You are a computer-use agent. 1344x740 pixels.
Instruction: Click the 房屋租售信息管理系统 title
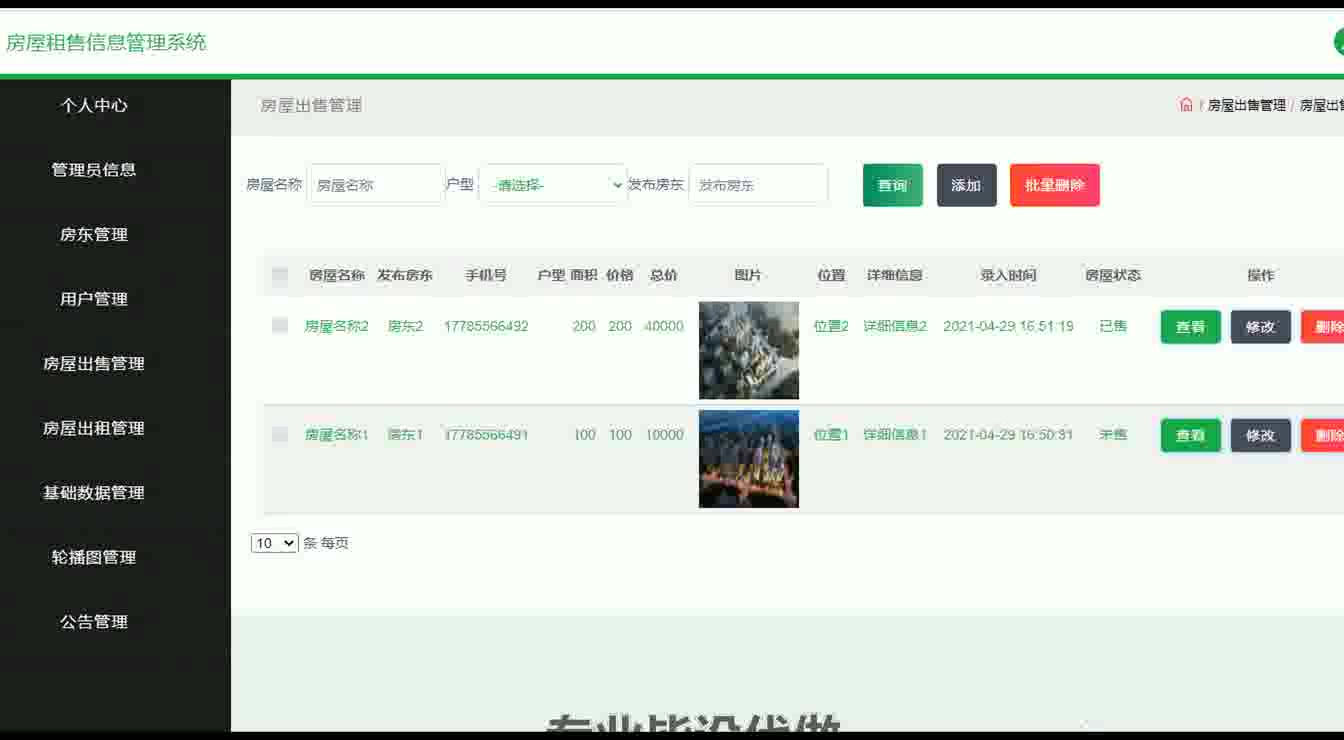pyautogui.click(x=106, y=42)
